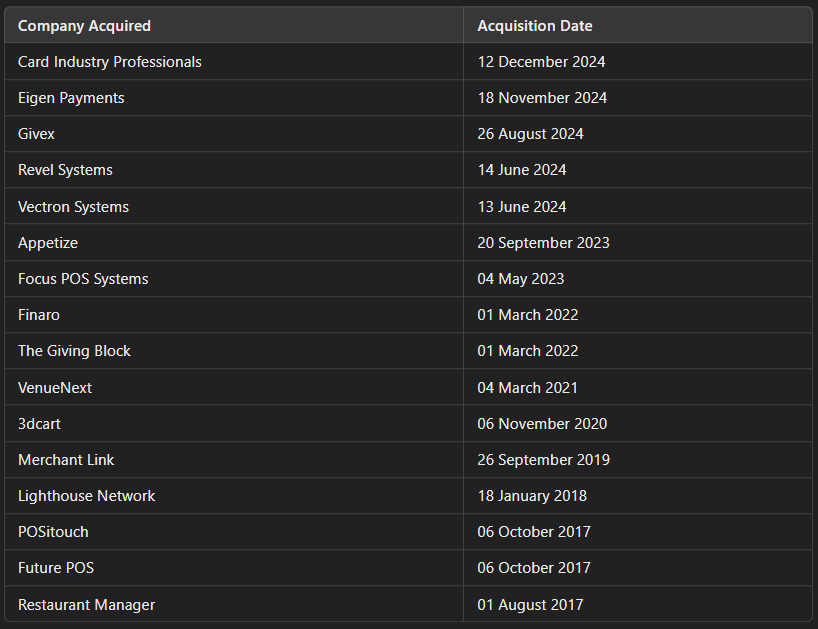Click the POSitouch entry
This screenshot has height=629, width=818.
click(53, 531)
